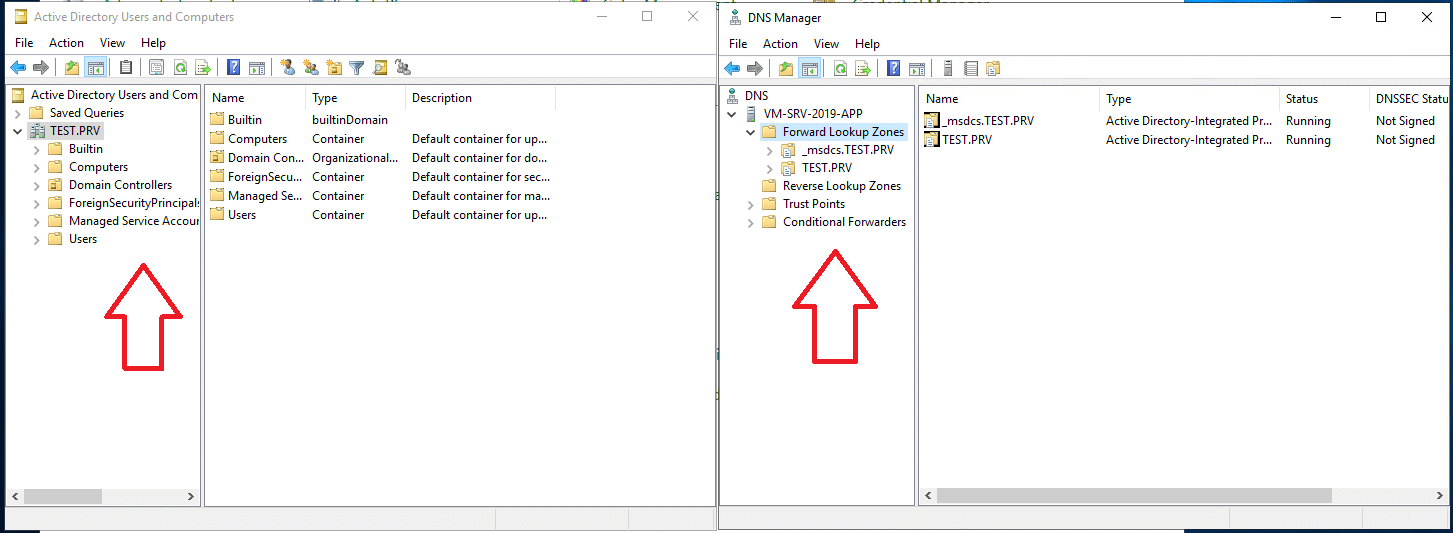The width and height of the screenshot is (1453, 533).
Task: Open File menu in Active Directory window
Action: [24, 43]
